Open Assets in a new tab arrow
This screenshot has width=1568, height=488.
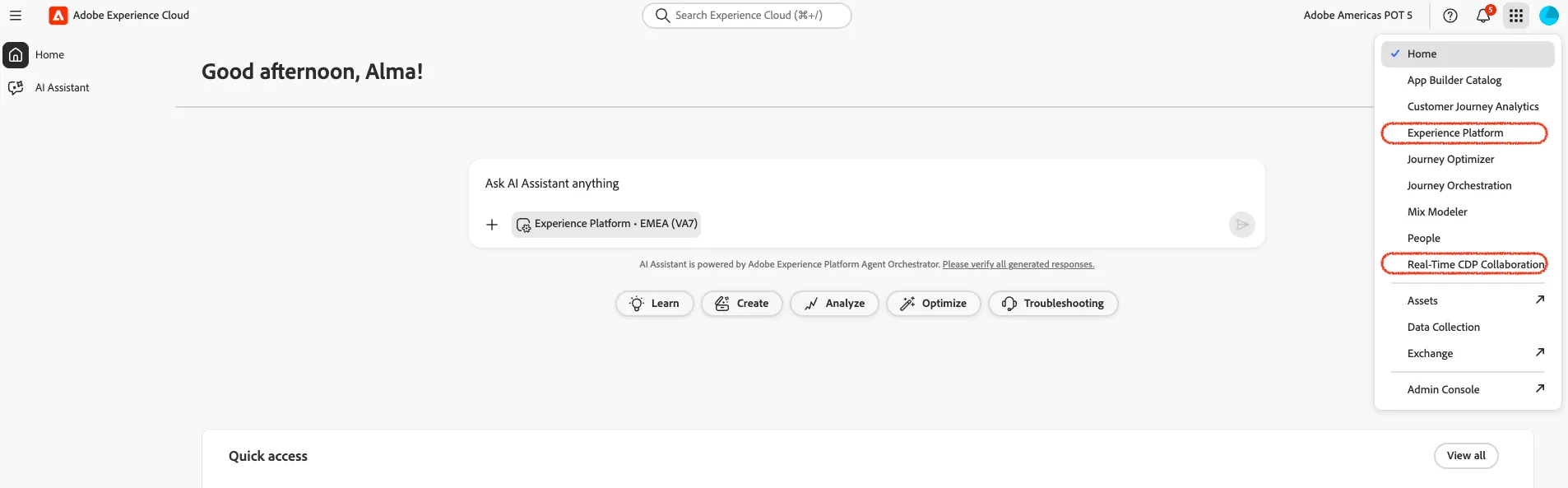(1540, 300)
